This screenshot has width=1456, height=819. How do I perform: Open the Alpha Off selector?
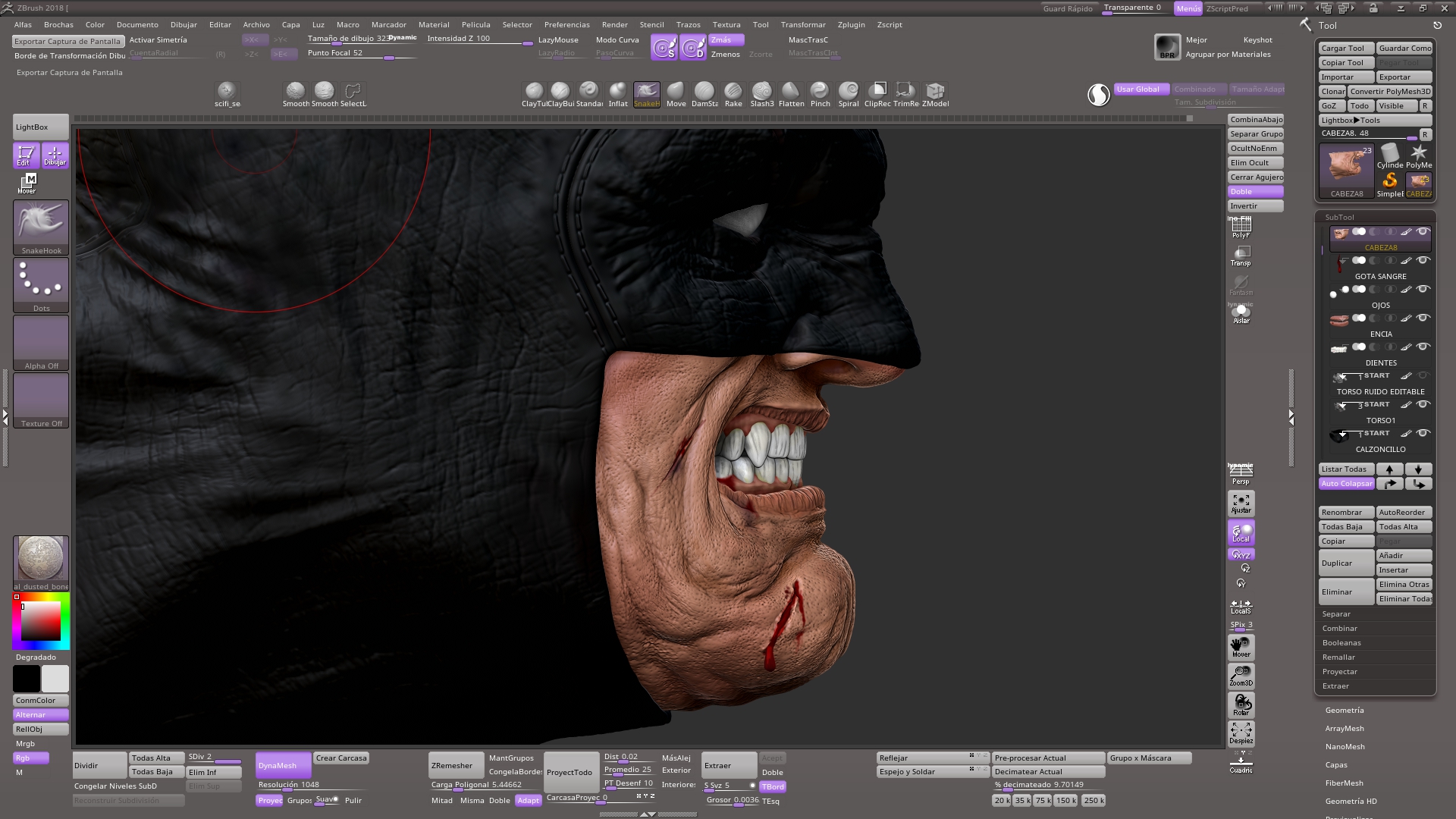point(41,343)
